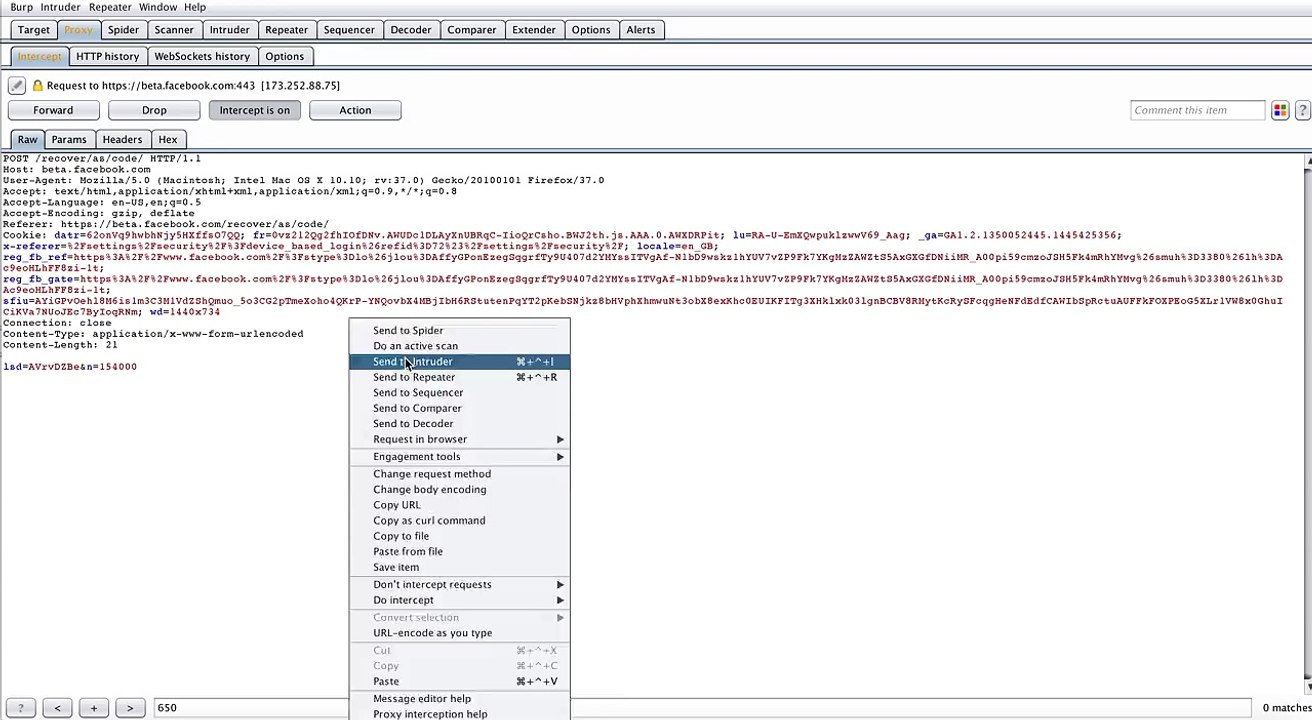Open Proxy interception help

point(459,714)
